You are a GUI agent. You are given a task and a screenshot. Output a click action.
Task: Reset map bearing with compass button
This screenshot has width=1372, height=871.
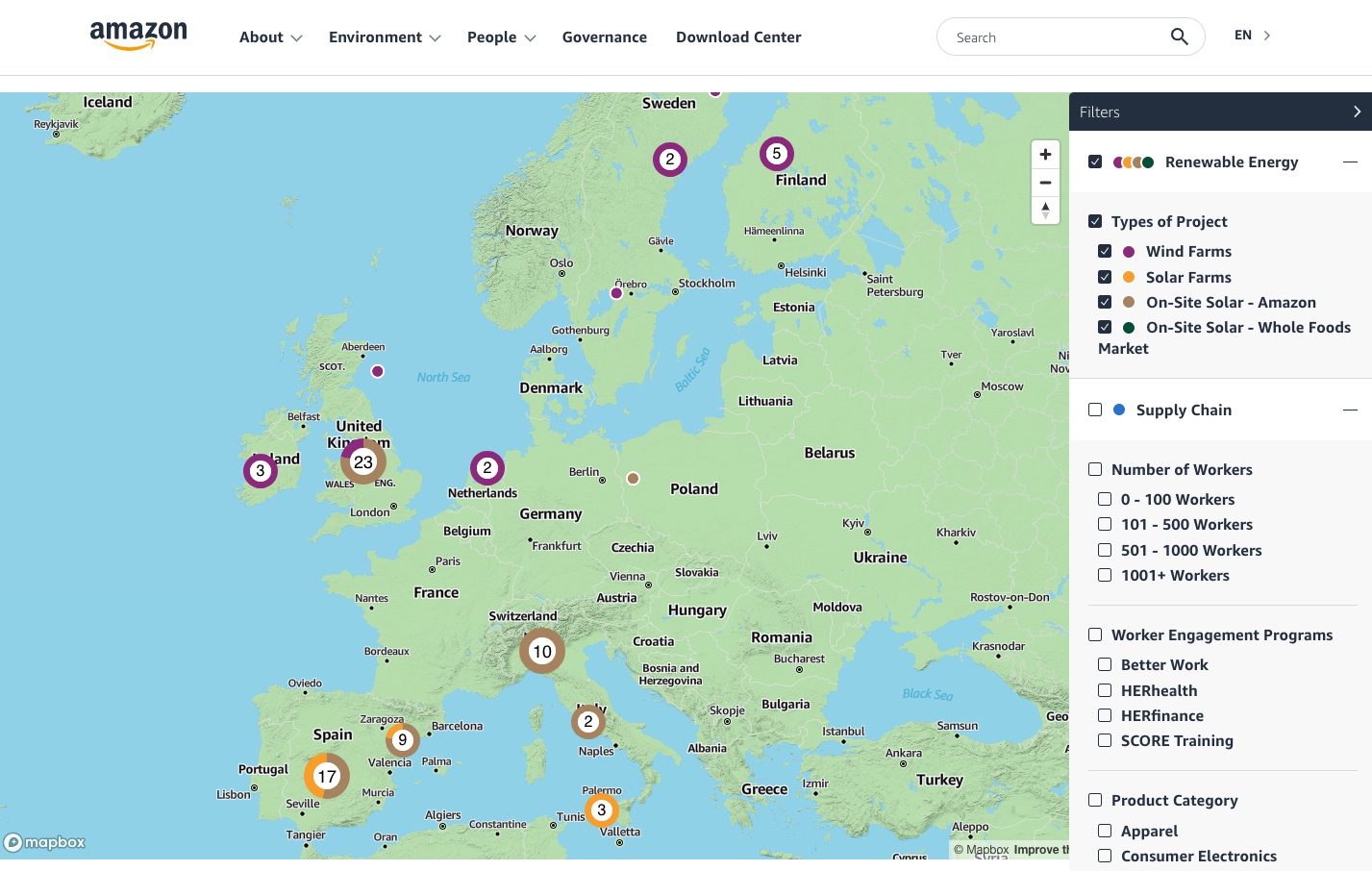[1045, 210]
